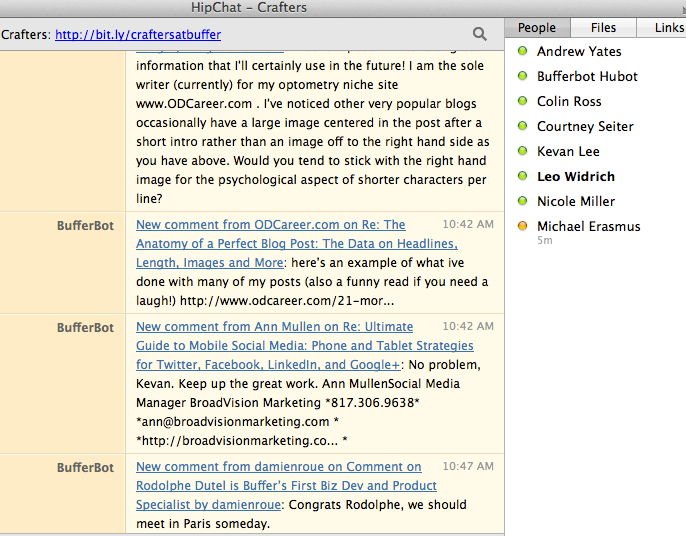The image size is (686, 536).
Task: Select Colin Ross in people list
Action: tap(569, 101)
